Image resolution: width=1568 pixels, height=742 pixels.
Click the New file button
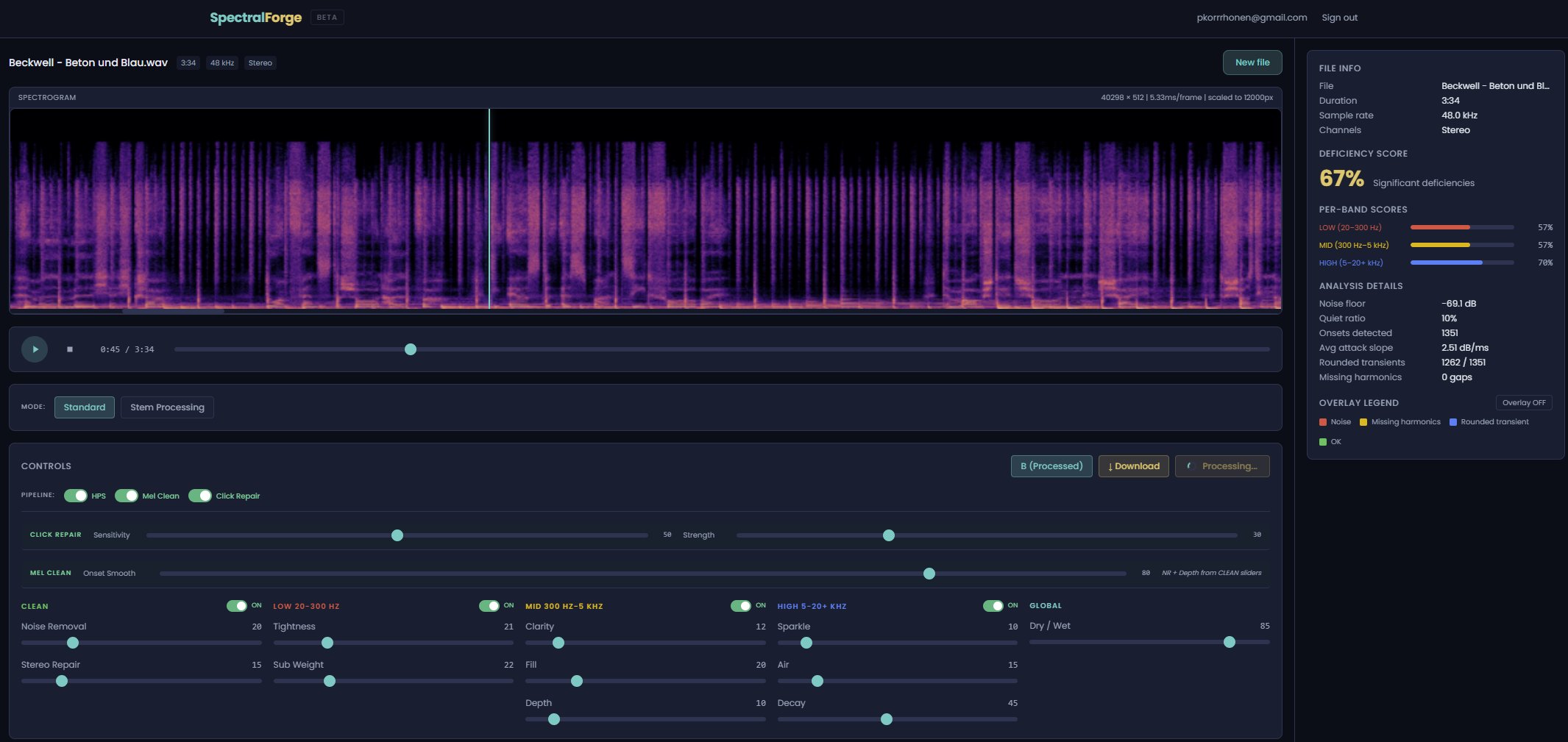tap(1252, 63)
